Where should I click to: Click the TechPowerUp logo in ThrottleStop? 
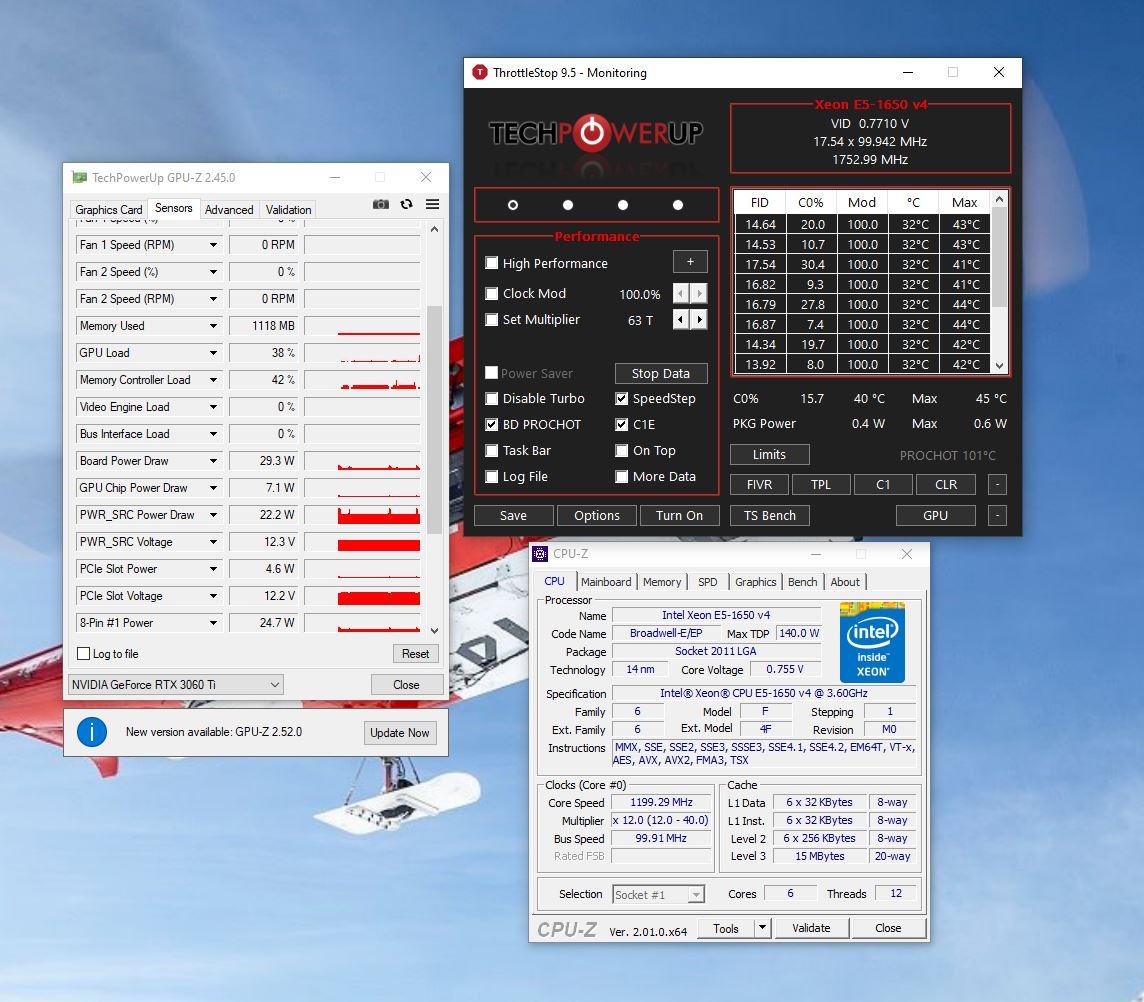click(596, 133)
